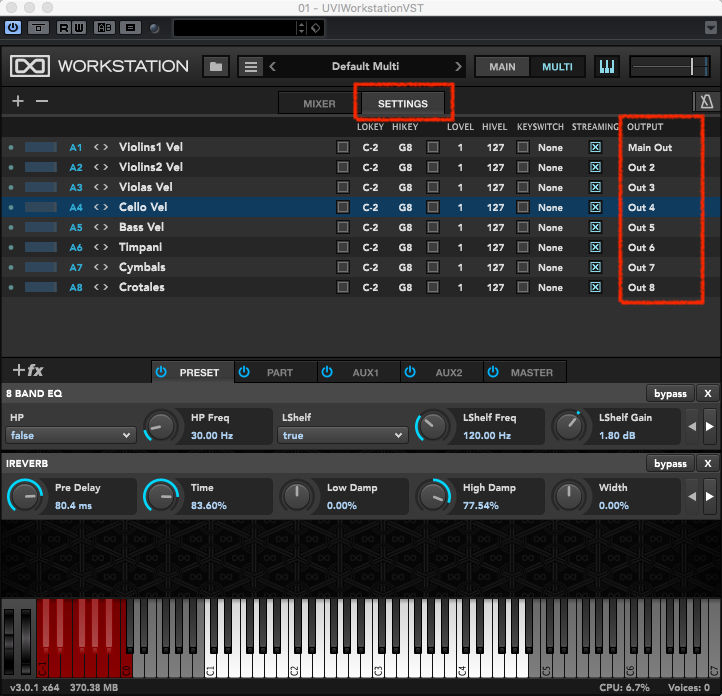Screen dimensions: 722x696
Task: Enable keyswitch checkbox for Bass Vel
Action: [x=523, y=227]
